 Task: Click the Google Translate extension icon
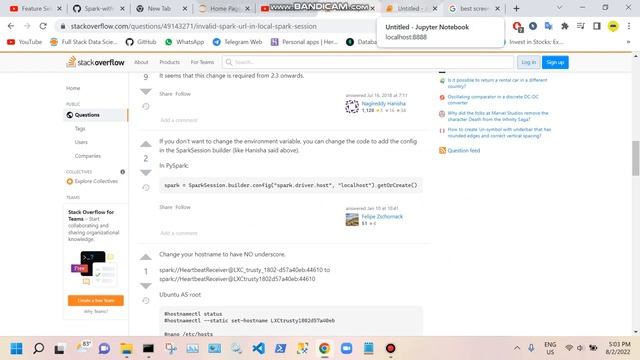[x=549, y=26]
